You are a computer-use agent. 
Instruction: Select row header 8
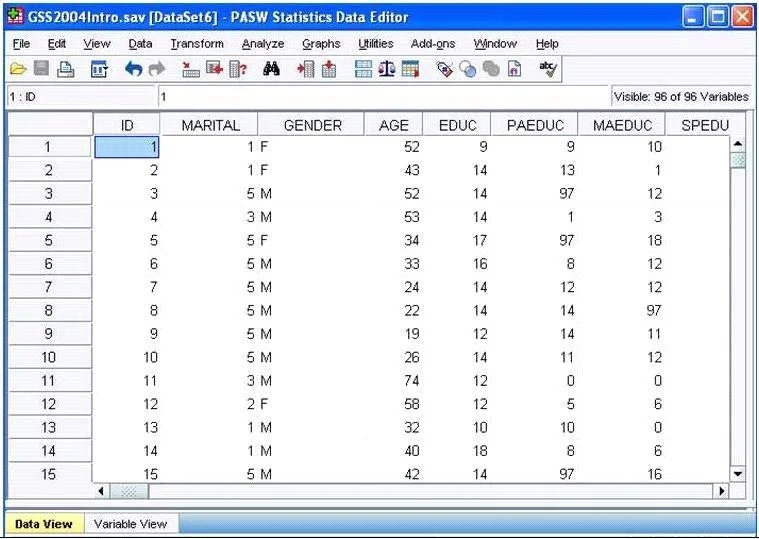pos(50,310)
